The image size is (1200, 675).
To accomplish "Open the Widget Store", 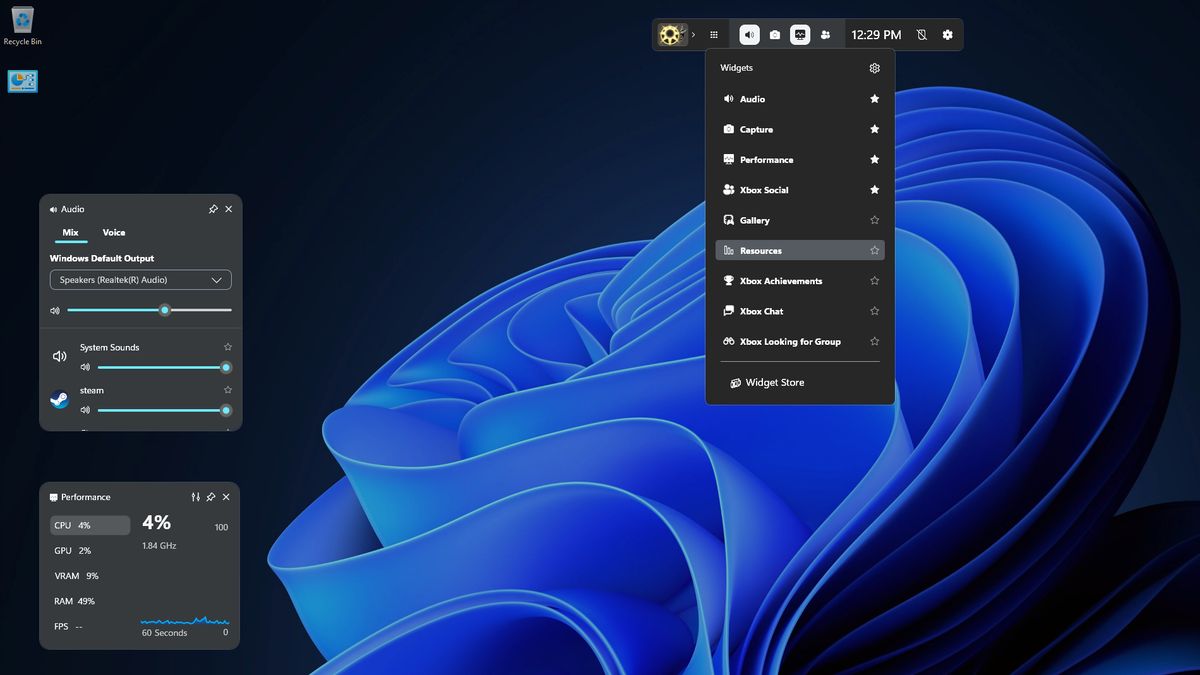I will (x=768, y=382).
